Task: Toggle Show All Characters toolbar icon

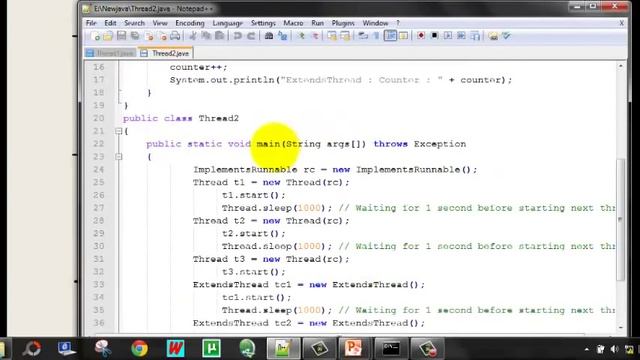Action: [x=376, y=36]
